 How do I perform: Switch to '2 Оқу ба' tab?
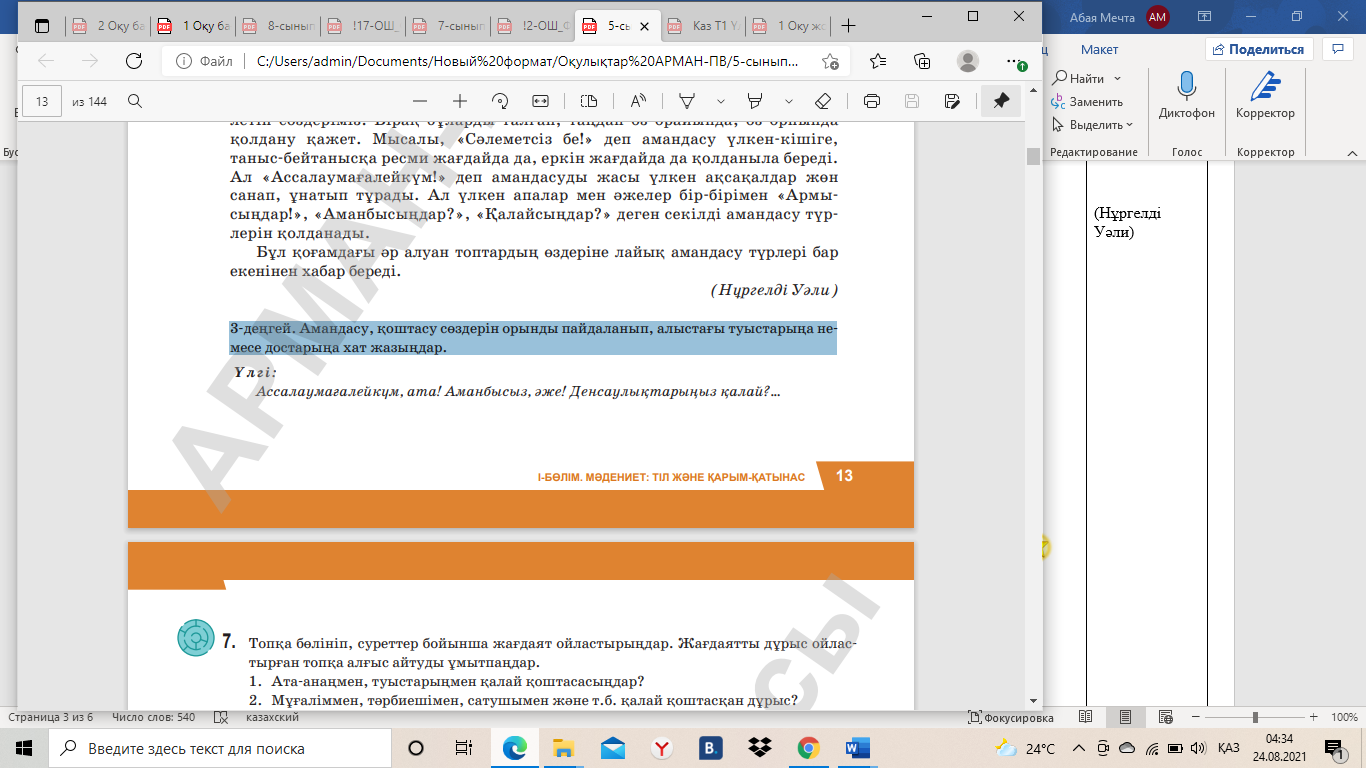(x=108, y=26)
